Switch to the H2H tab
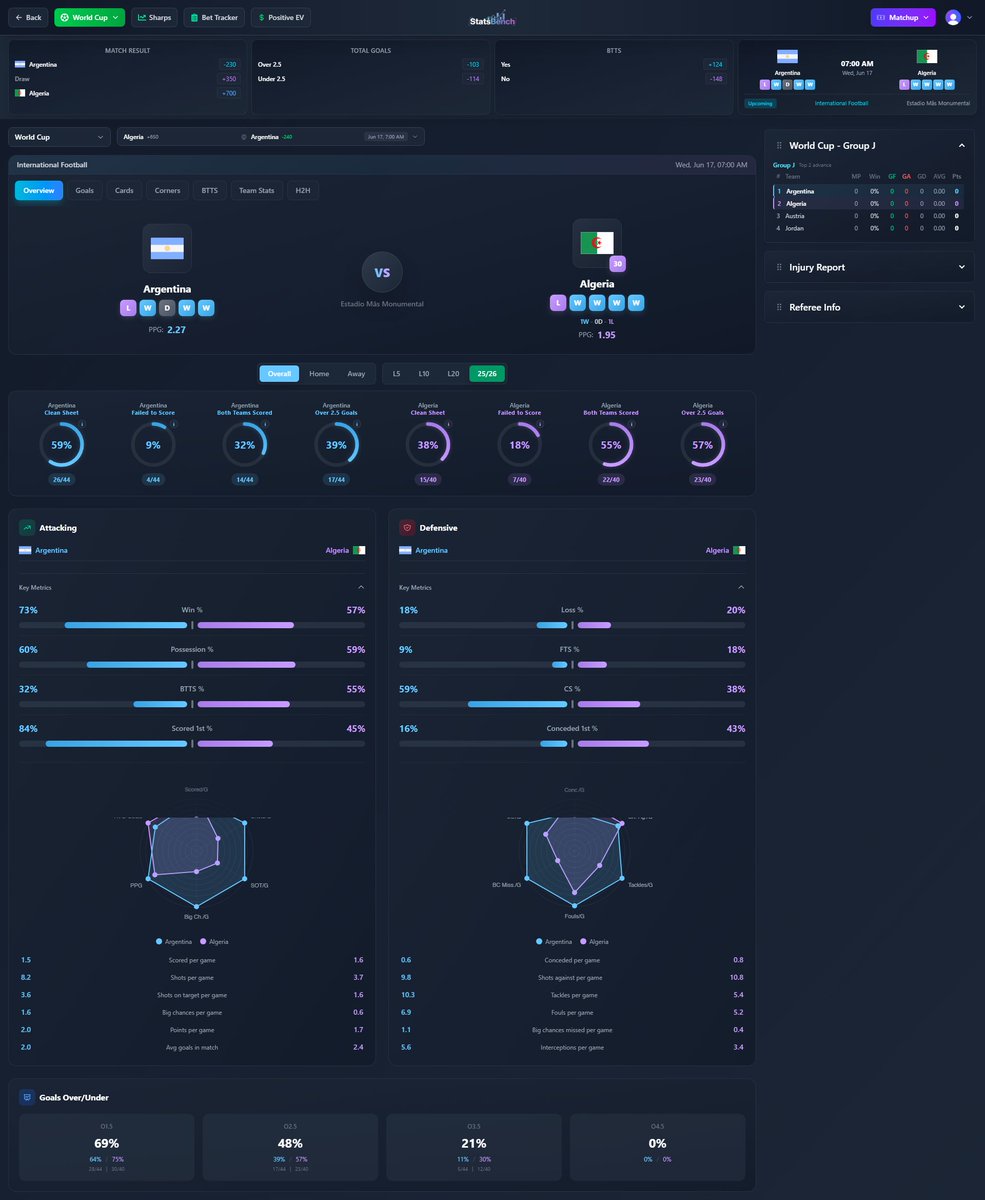Screen dimensions: 985x1200 pyautogui.click(x=303, y=190)
